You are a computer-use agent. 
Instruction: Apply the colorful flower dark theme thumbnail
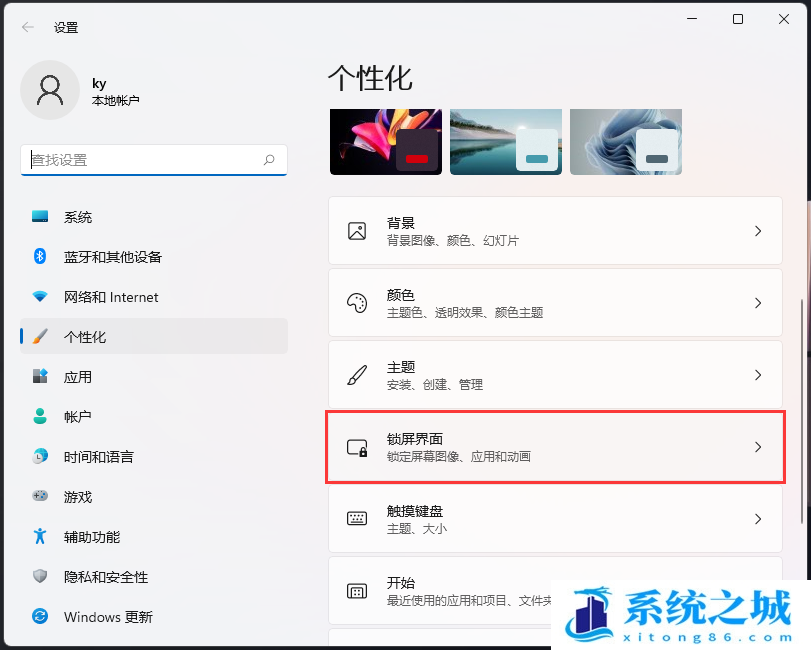click(x=386, y=142)
